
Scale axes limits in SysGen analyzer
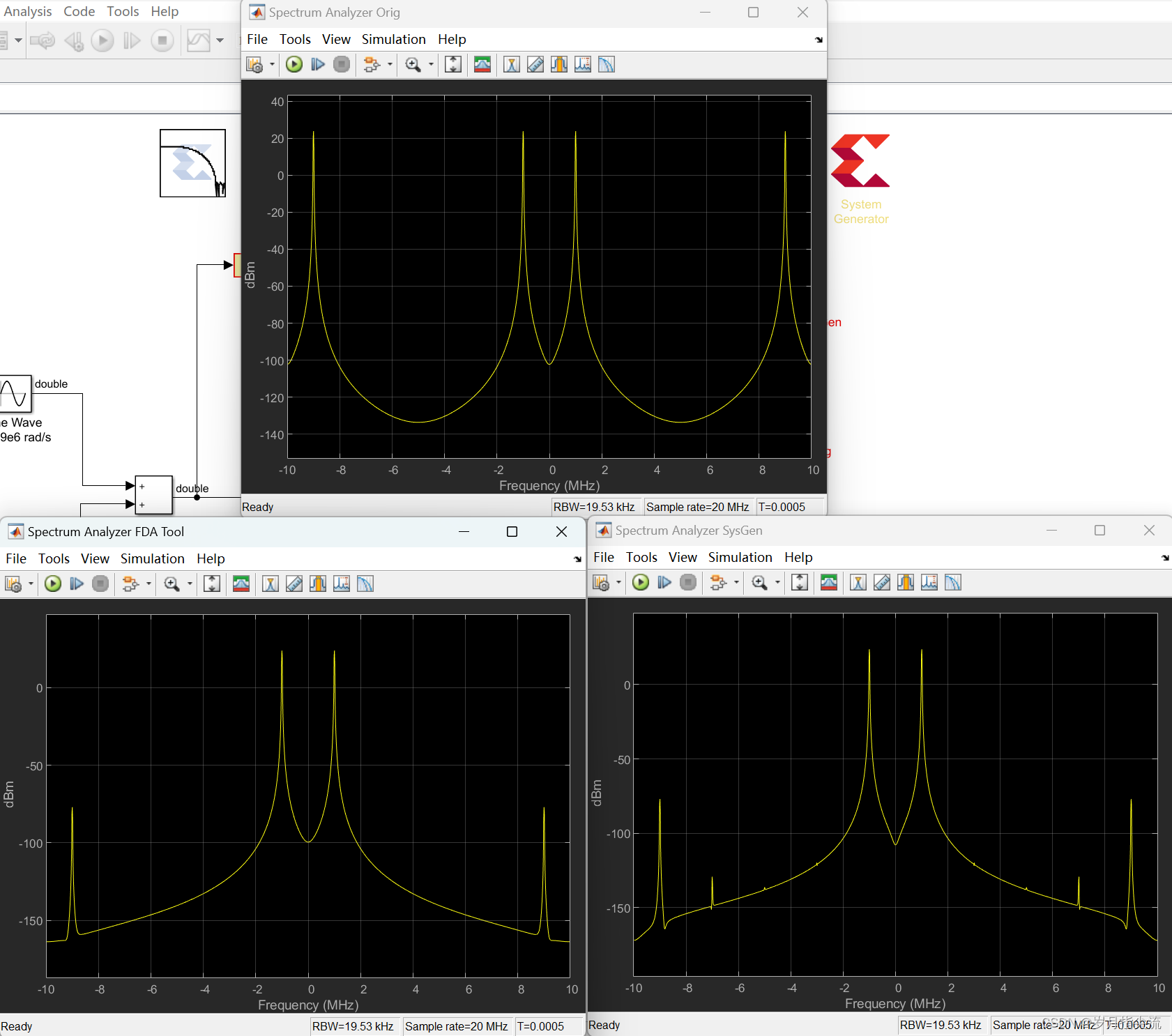[800, 583]
